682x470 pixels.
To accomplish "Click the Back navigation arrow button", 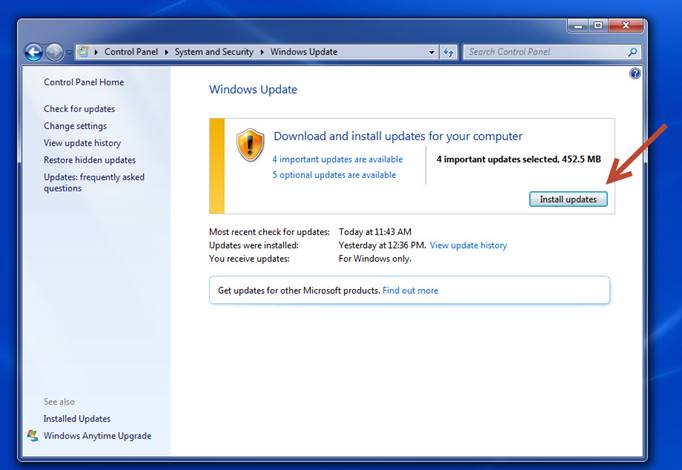I will 33,52.
